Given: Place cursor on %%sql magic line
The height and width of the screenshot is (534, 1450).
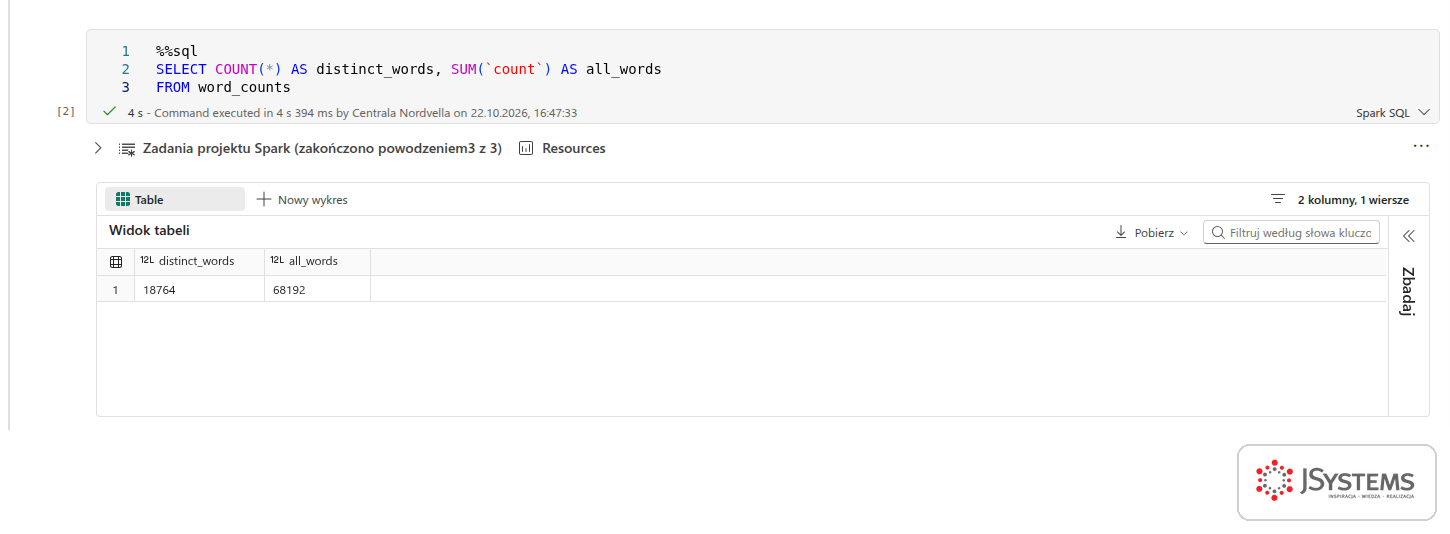Looking at the screenshot, I should pyautogui.click(x=177, y=51).
